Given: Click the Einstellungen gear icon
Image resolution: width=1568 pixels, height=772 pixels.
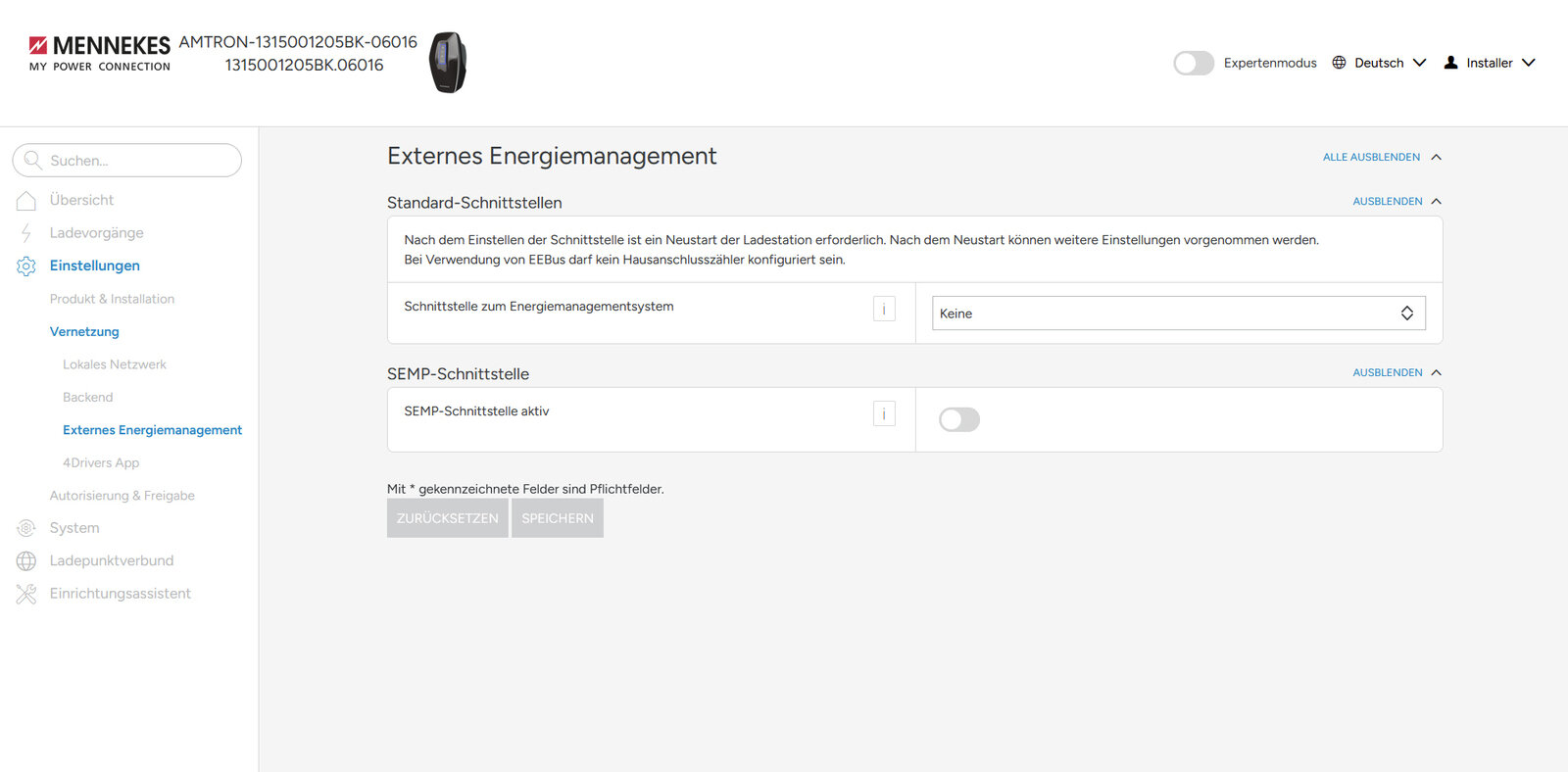Looking at the screenshot, I should pyautogui.click(x=26, y=265).
